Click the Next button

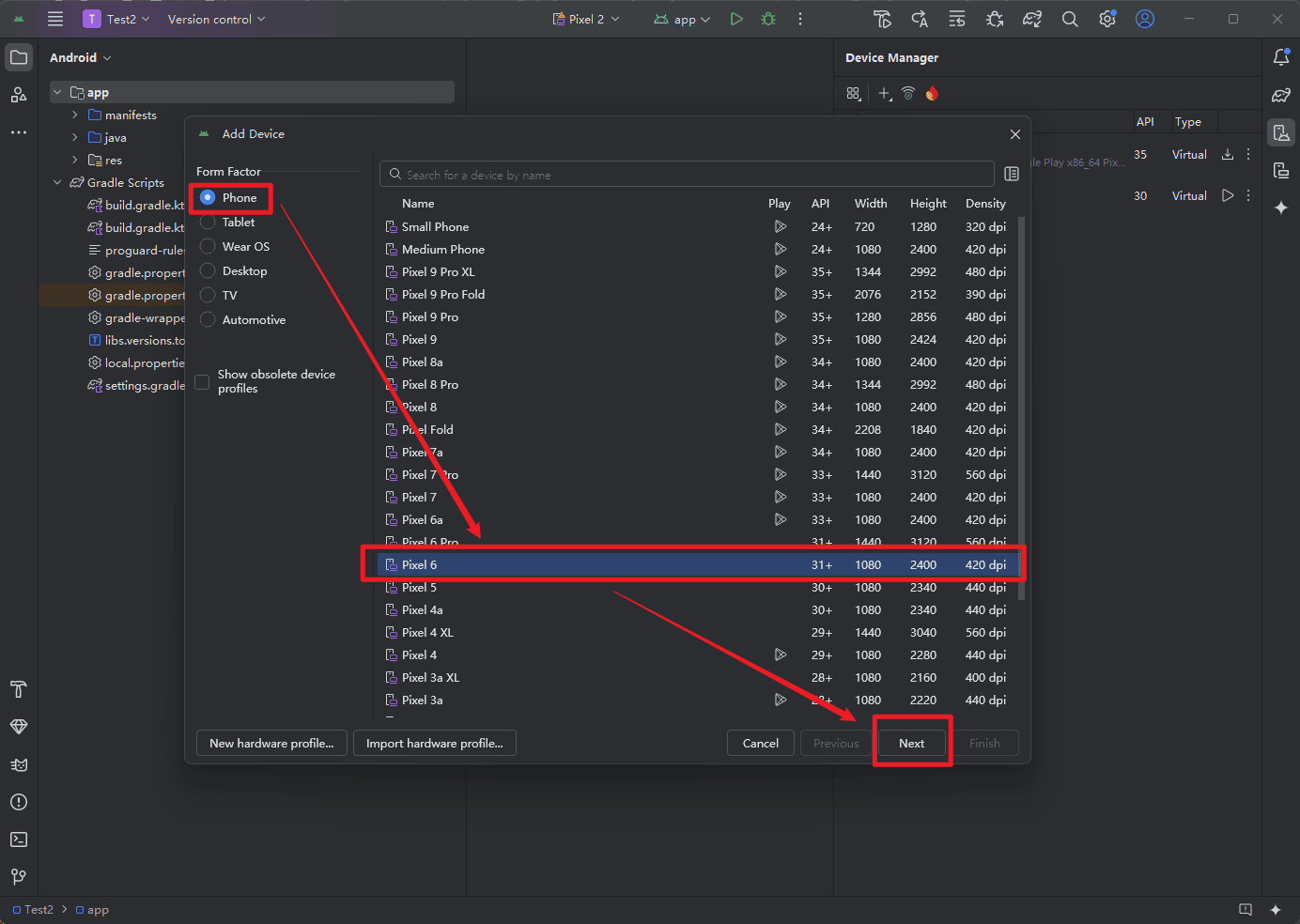(x=911, y=743)
